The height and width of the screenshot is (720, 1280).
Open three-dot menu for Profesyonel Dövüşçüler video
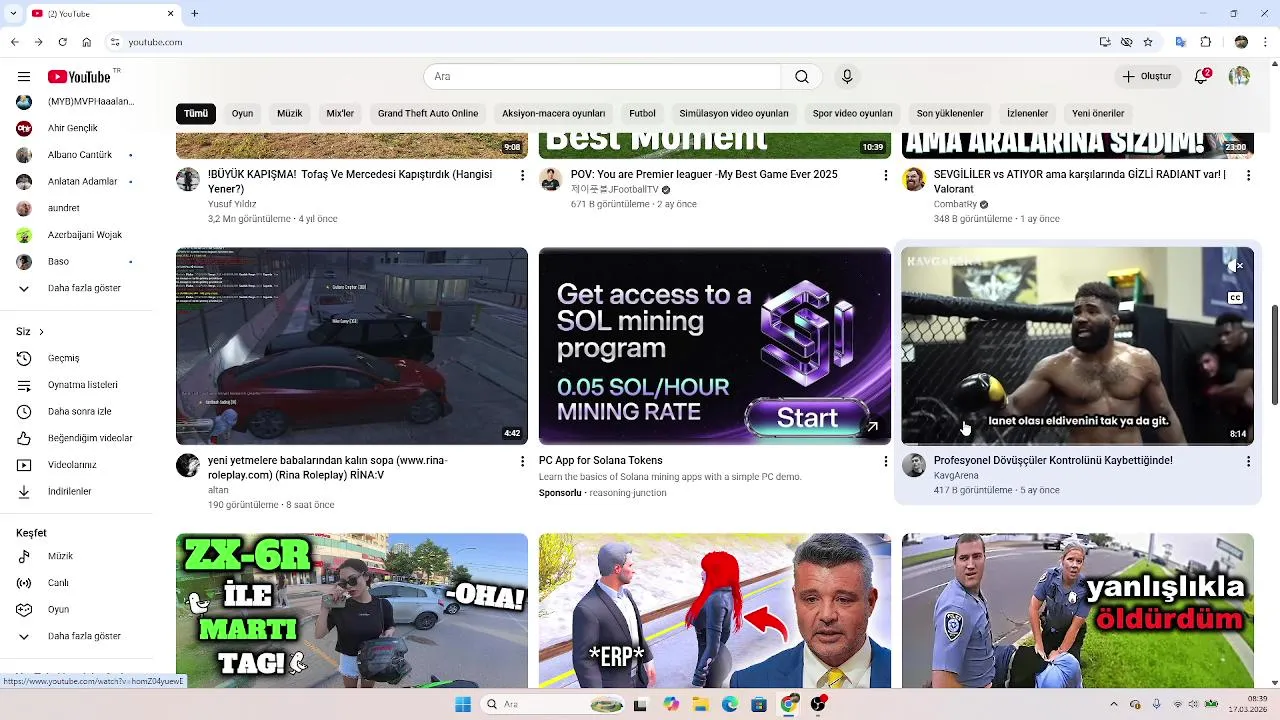(1248, 461)
